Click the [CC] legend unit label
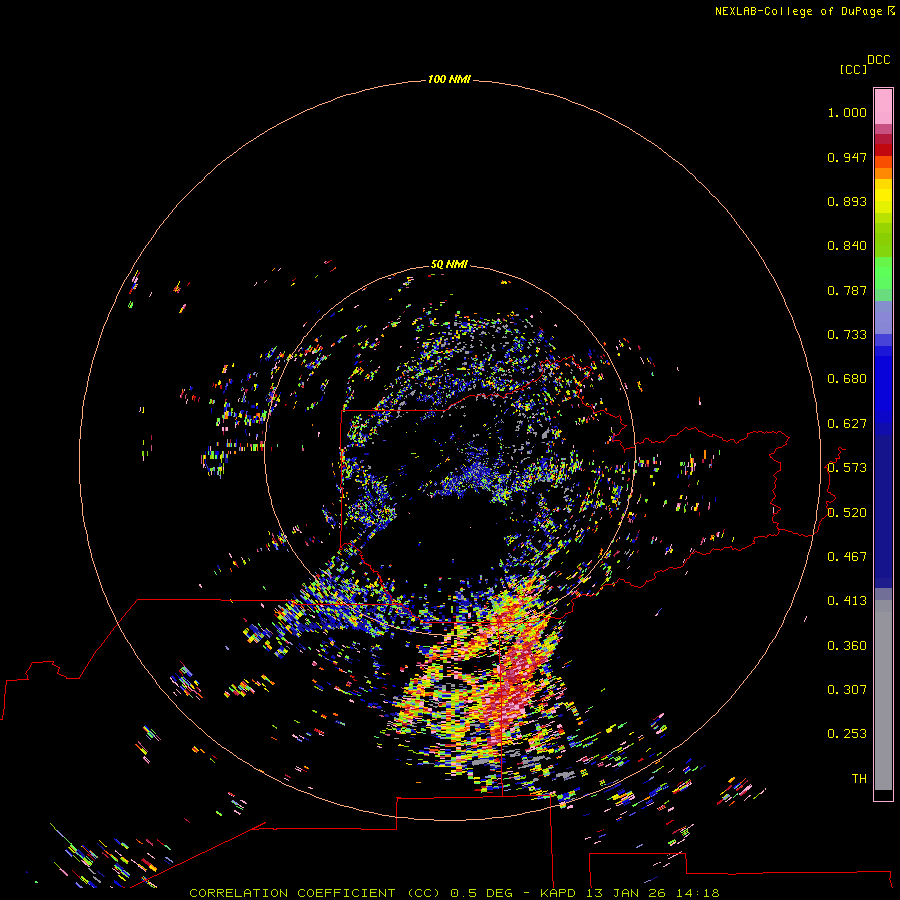 [x=853, y=69]
